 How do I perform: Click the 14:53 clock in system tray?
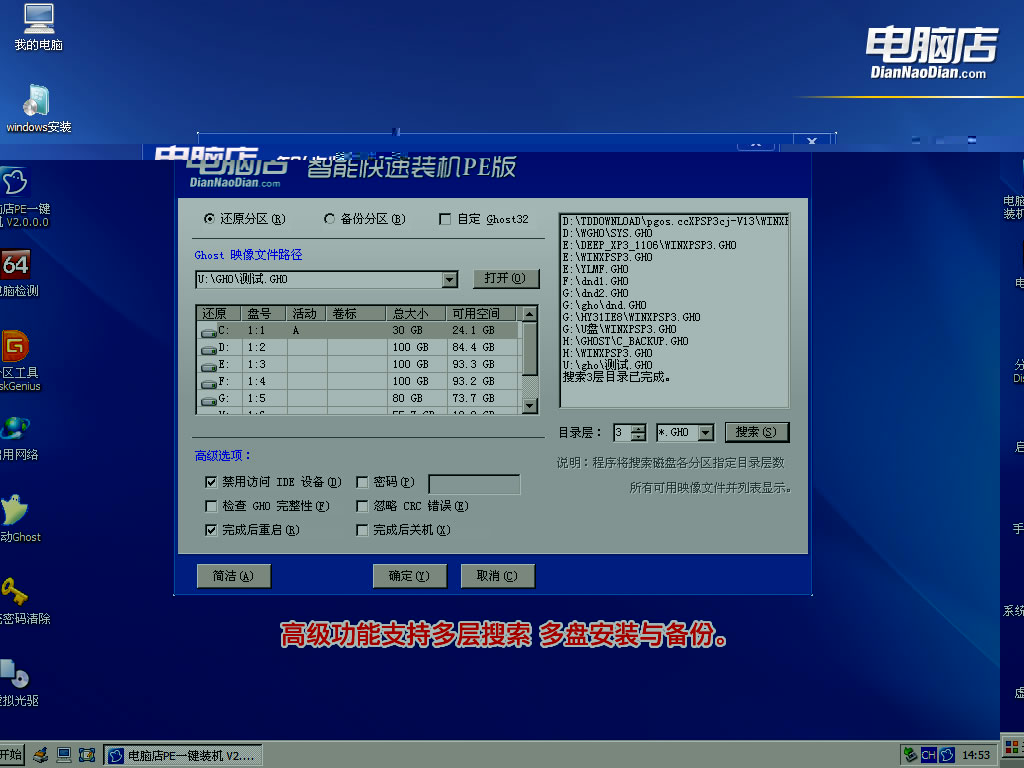(976, 756)
